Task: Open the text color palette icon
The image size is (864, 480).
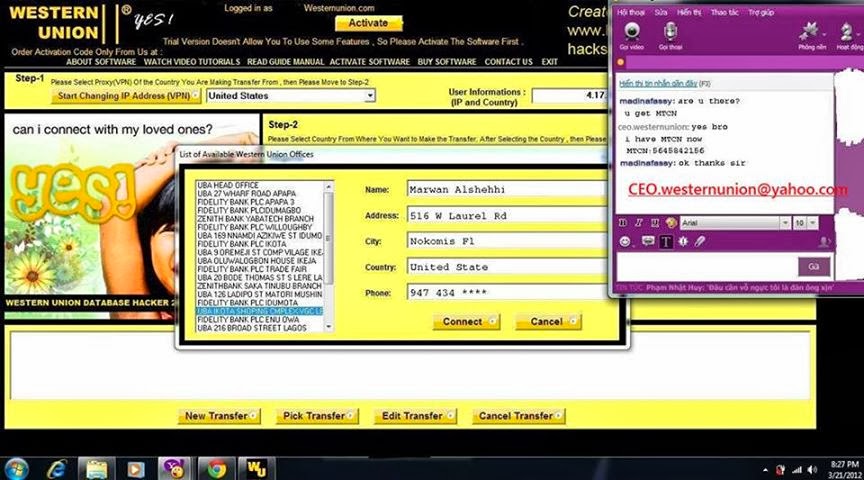Action: pyautogui.click(x=671, y=223)
